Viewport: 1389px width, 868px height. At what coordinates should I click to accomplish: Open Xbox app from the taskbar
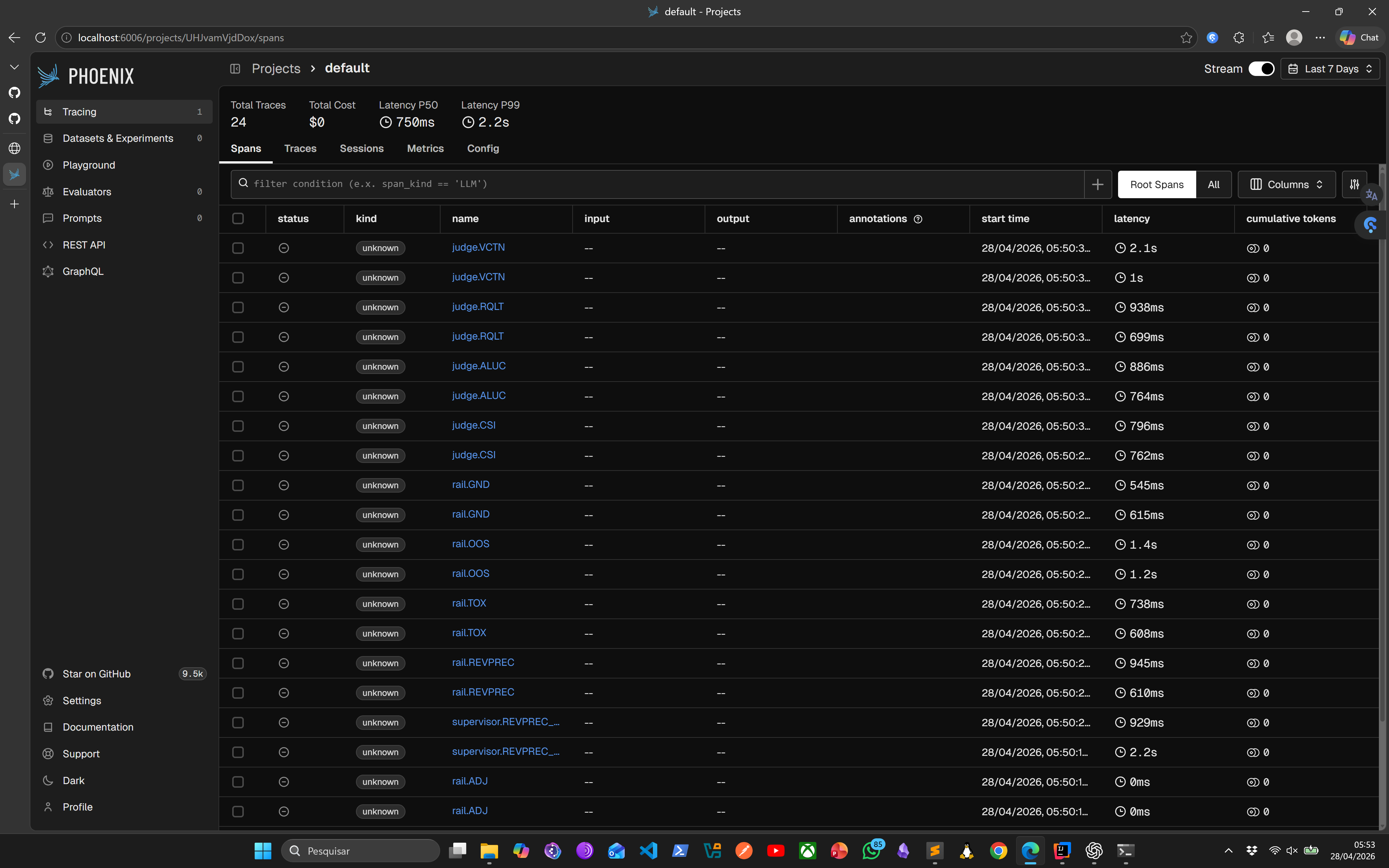tap(808, 850)
